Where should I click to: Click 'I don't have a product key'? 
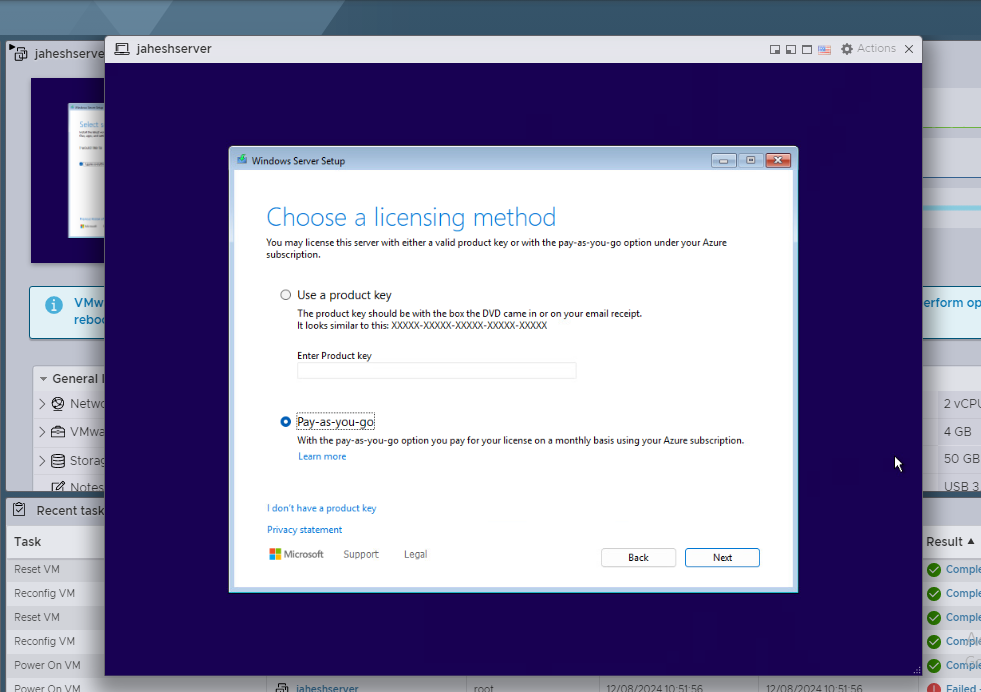click(x=322, y=508)
